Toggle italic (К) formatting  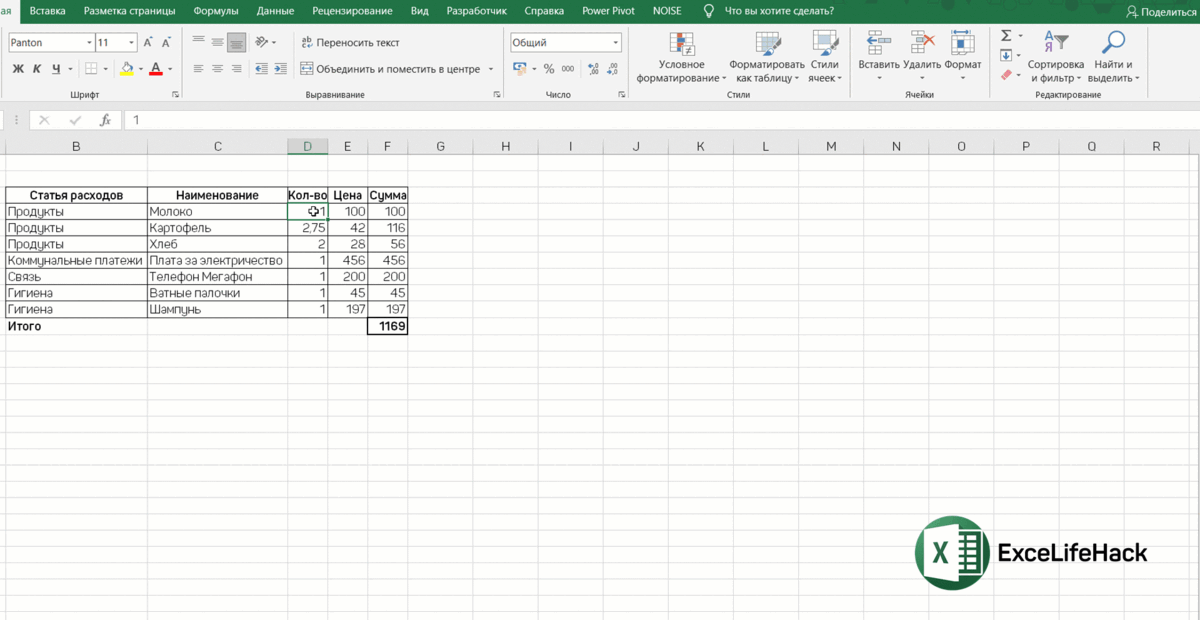click(37, 69)
